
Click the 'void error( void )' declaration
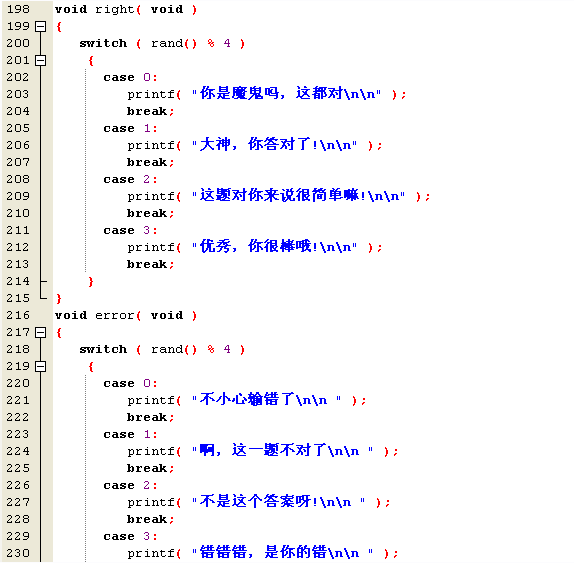pos(126,316)
